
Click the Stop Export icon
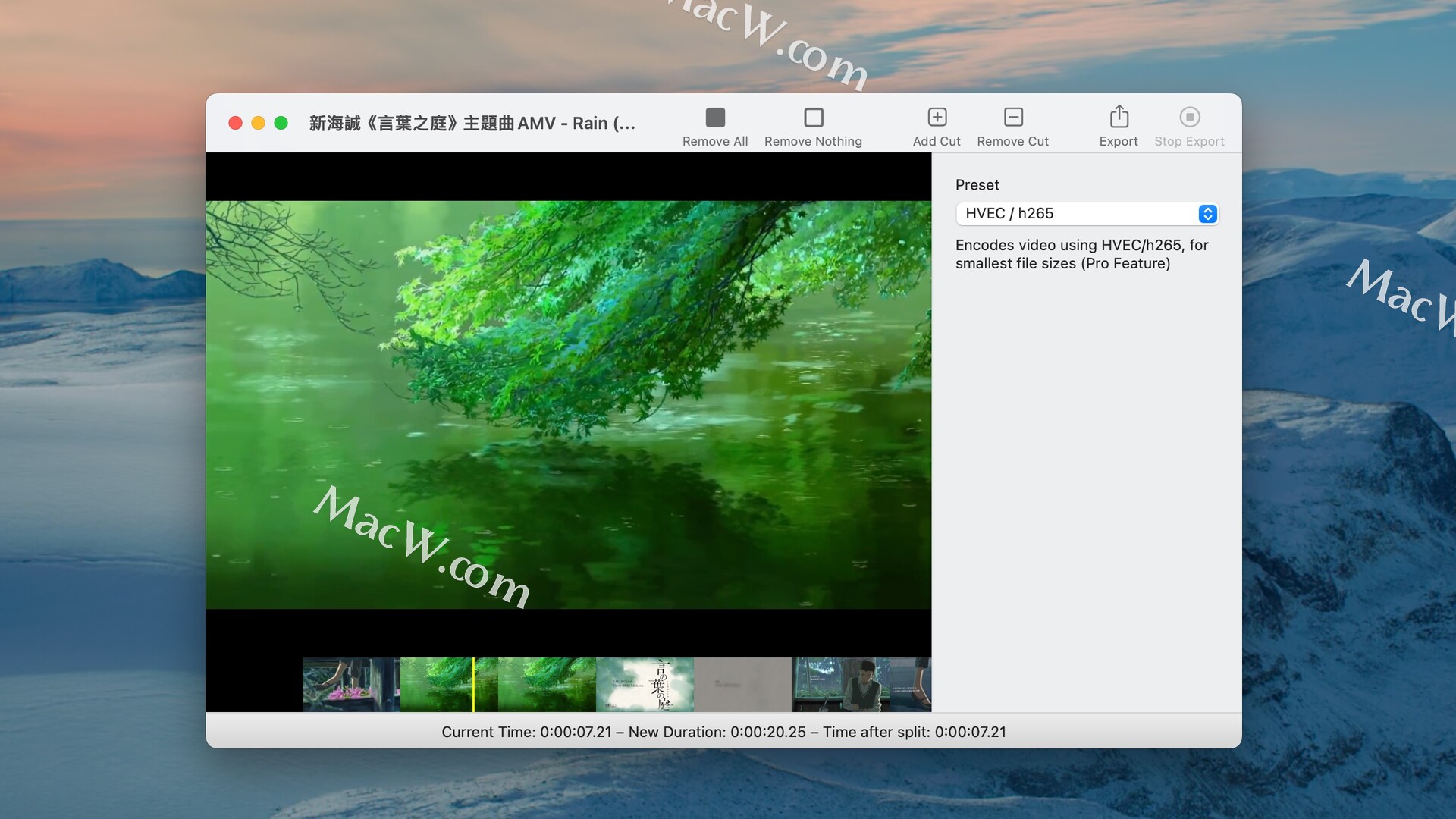[x=1190, y=117]
